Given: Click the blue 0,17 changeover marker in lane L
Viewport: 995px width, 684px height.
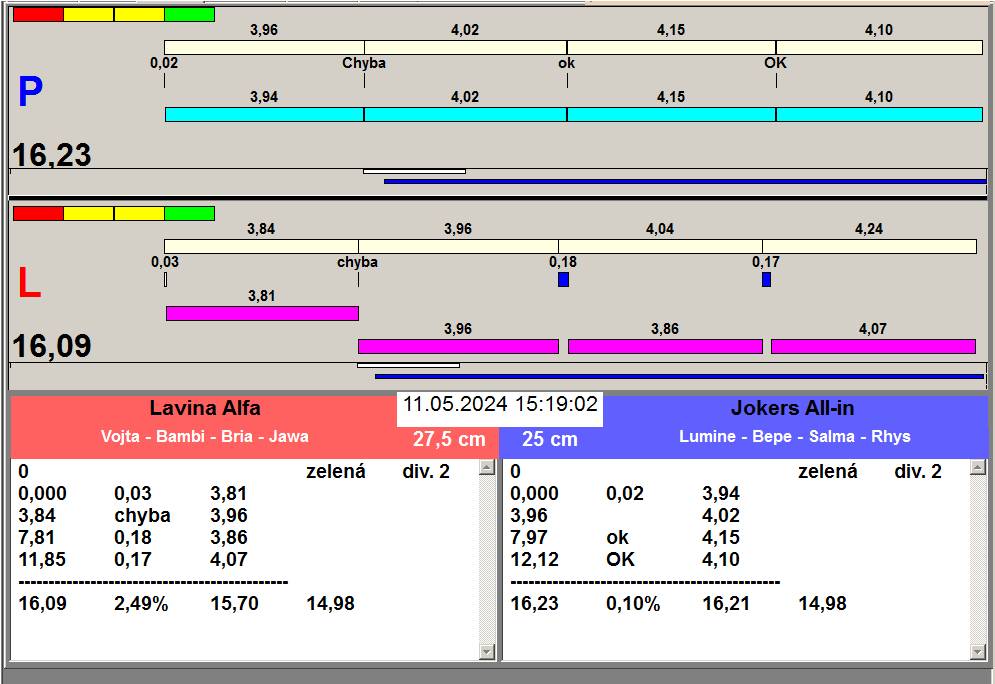Looking at the screenshot, I should coord(767,279).
